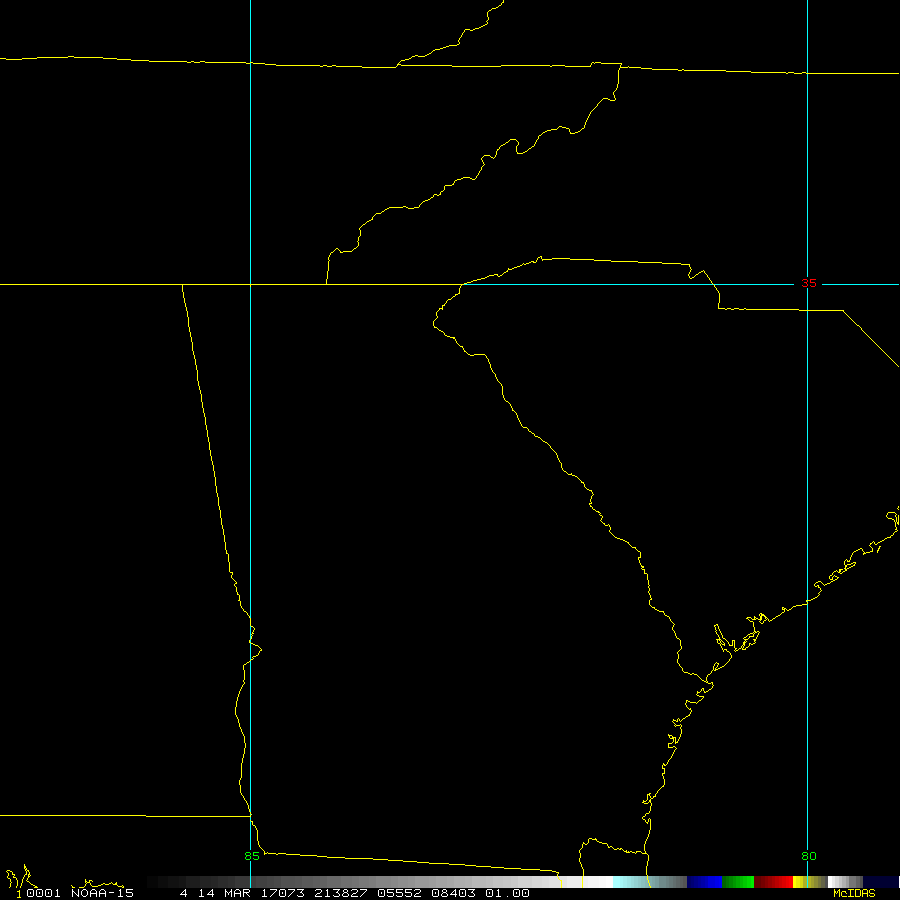This screenshot has width=900, height=900.
Task: Click the McIDAS label
Action: coord(854,893)
